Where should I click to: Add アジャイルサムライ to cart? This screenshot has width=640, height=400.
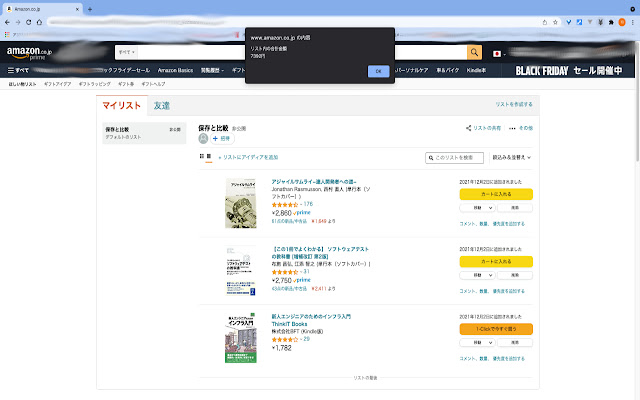496,194
